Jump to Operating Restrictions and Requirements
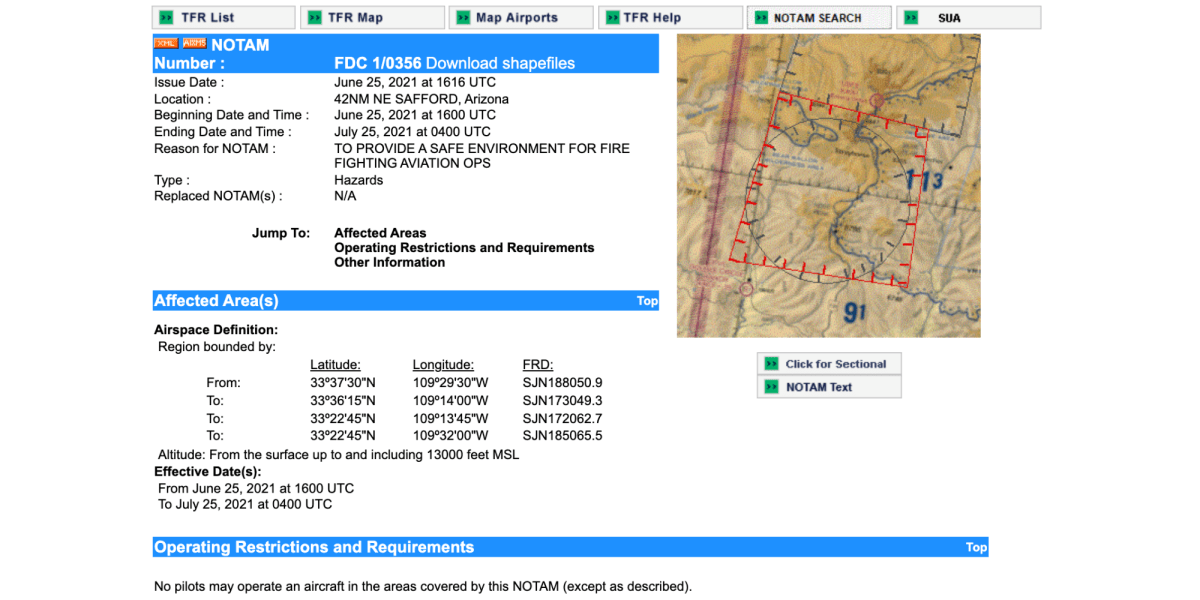Viewport: 1200px width, 600px height. tap(464, 248)
